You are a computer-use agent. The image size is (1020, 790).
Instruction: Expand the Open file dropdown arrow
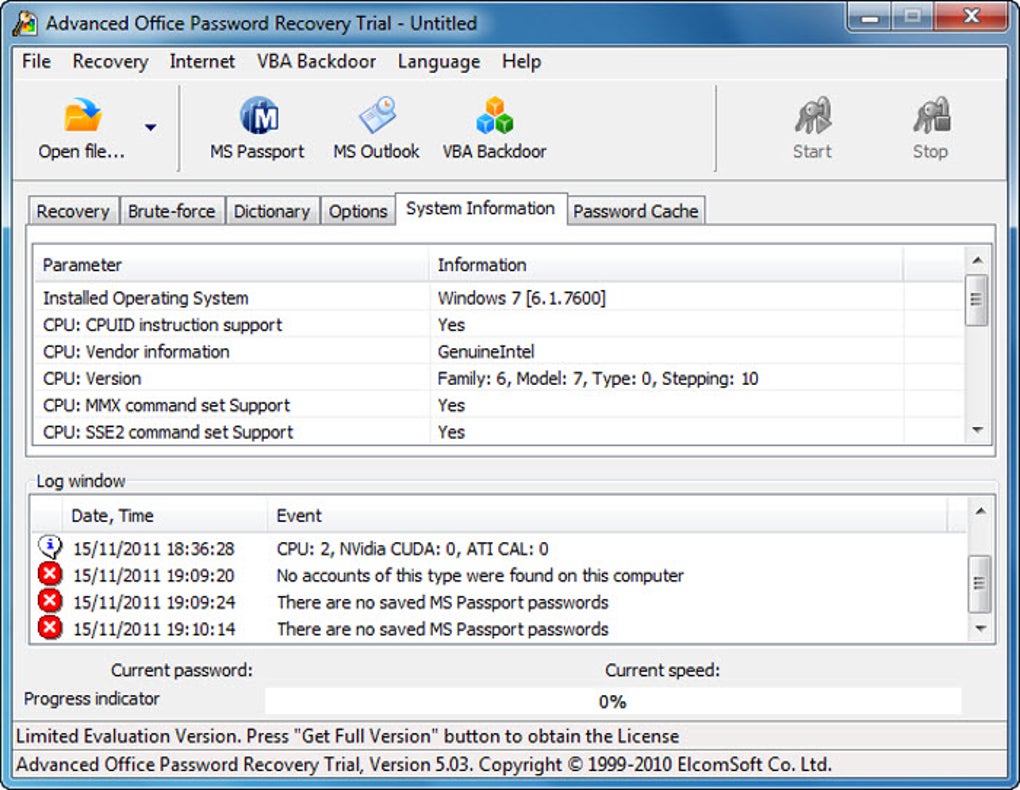coord(150,128)
